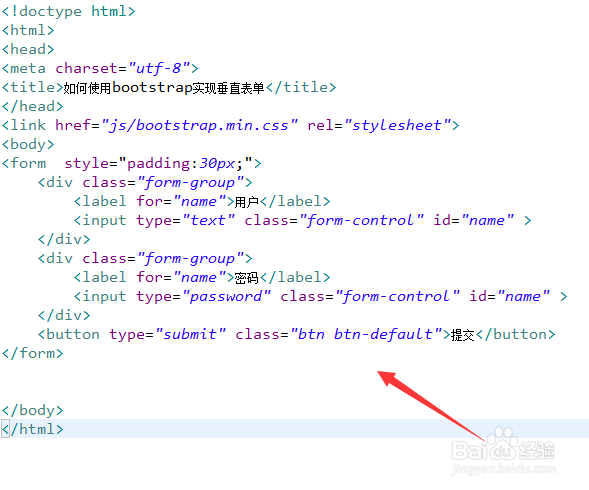589x490 pixels.
Task: Click the opening <head> tag
Action: [28, 49]
